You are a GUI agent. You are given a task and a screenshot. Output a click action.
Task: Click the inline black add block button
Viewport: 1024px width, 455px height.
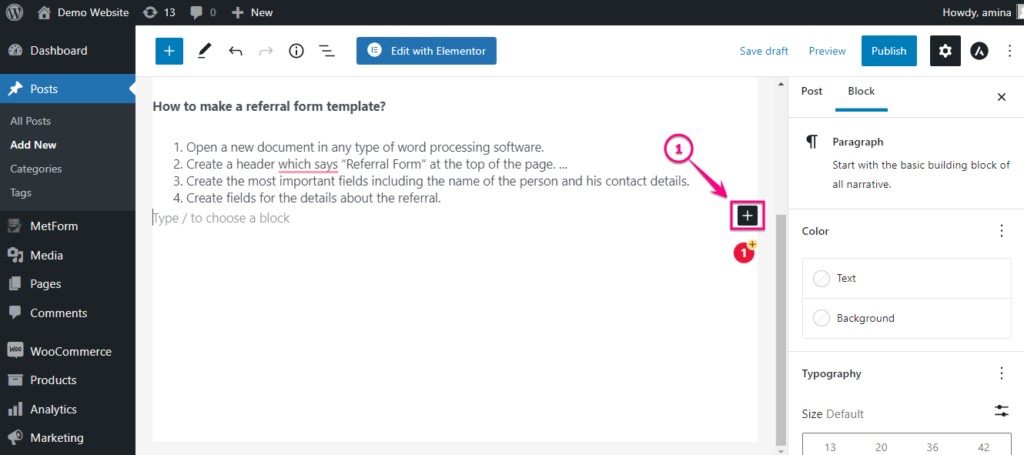[x=747, y=215]
